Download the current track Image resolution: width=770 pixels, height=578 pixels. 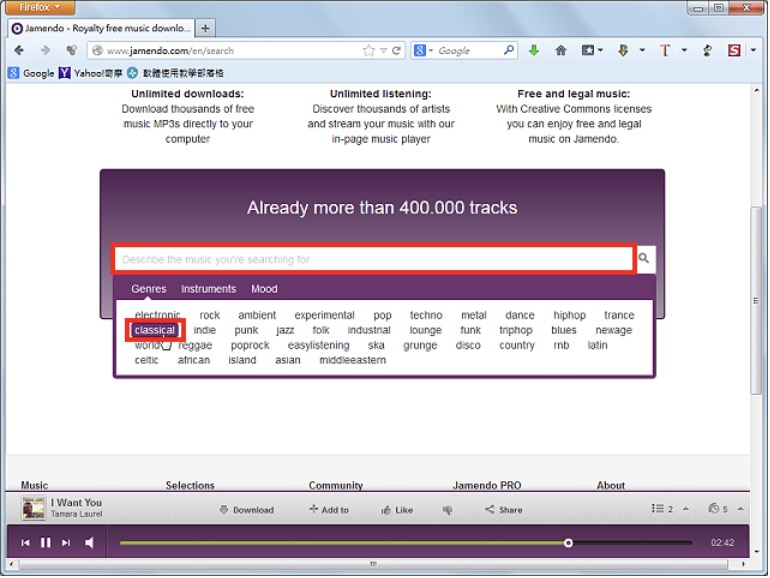click(x=247, y=510)
